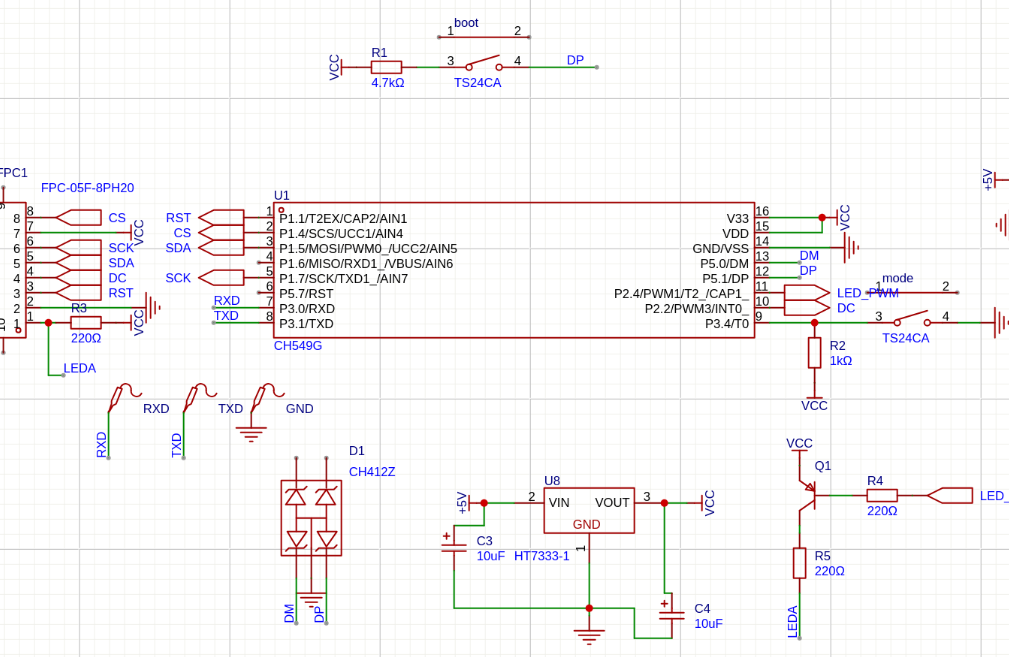Image resolution: width=1009 pixels, height=657 pixels.
Task: Click resistor R2 1kΩ symbol
Action: [x=815, y=353]
